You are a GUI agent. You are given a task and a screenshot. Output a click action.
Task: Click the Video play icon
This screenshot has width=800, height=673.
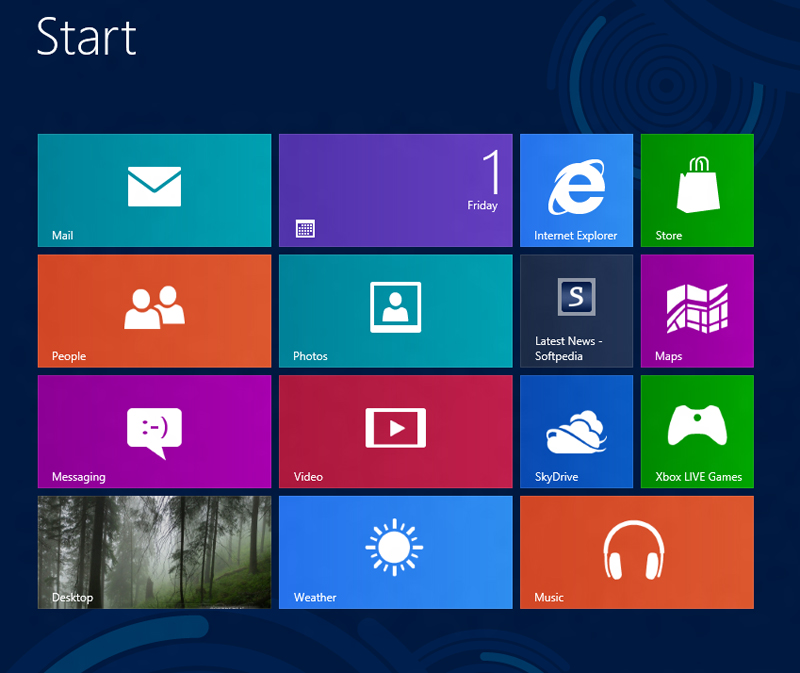pos(395,428)
